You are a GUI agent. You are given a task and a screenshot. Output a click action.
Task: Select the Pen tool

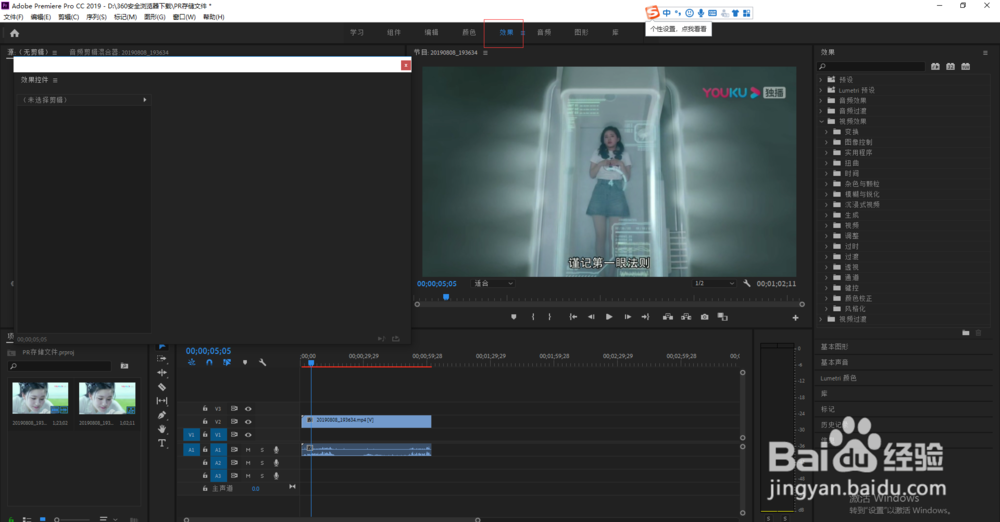[x=162, y=415]
